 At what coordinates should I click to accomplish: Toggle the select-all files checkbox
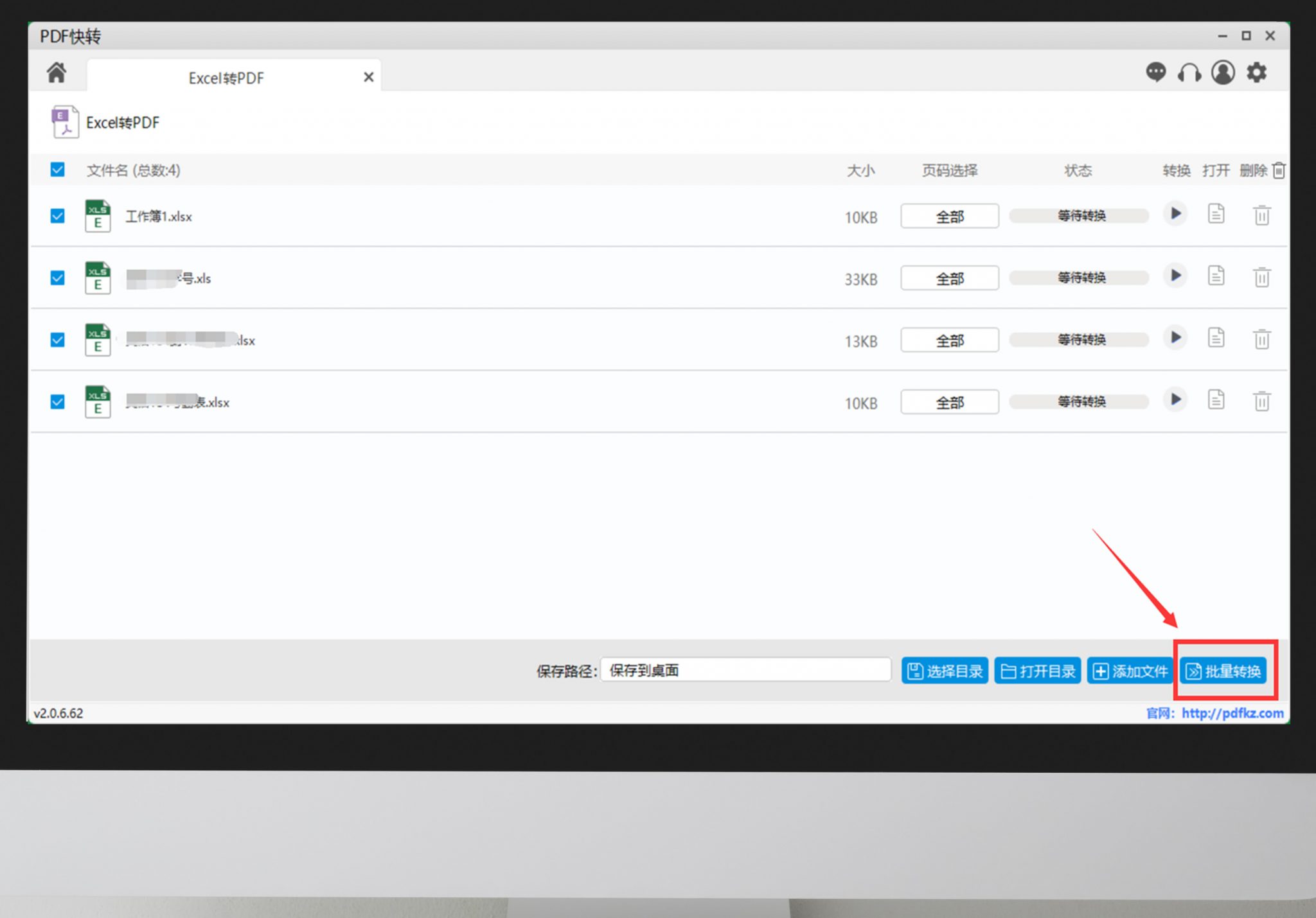coord(58,170)
